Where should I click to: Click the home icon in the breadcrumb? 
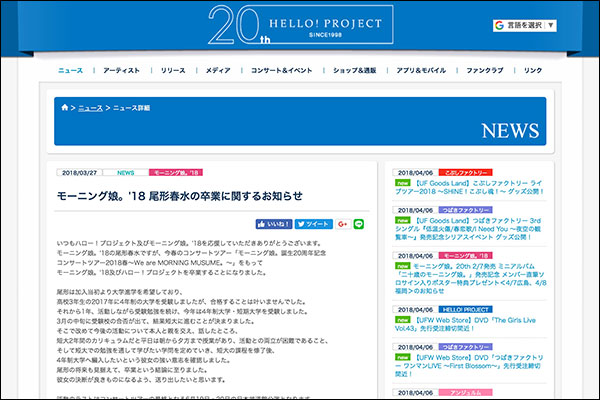[65, 107]
